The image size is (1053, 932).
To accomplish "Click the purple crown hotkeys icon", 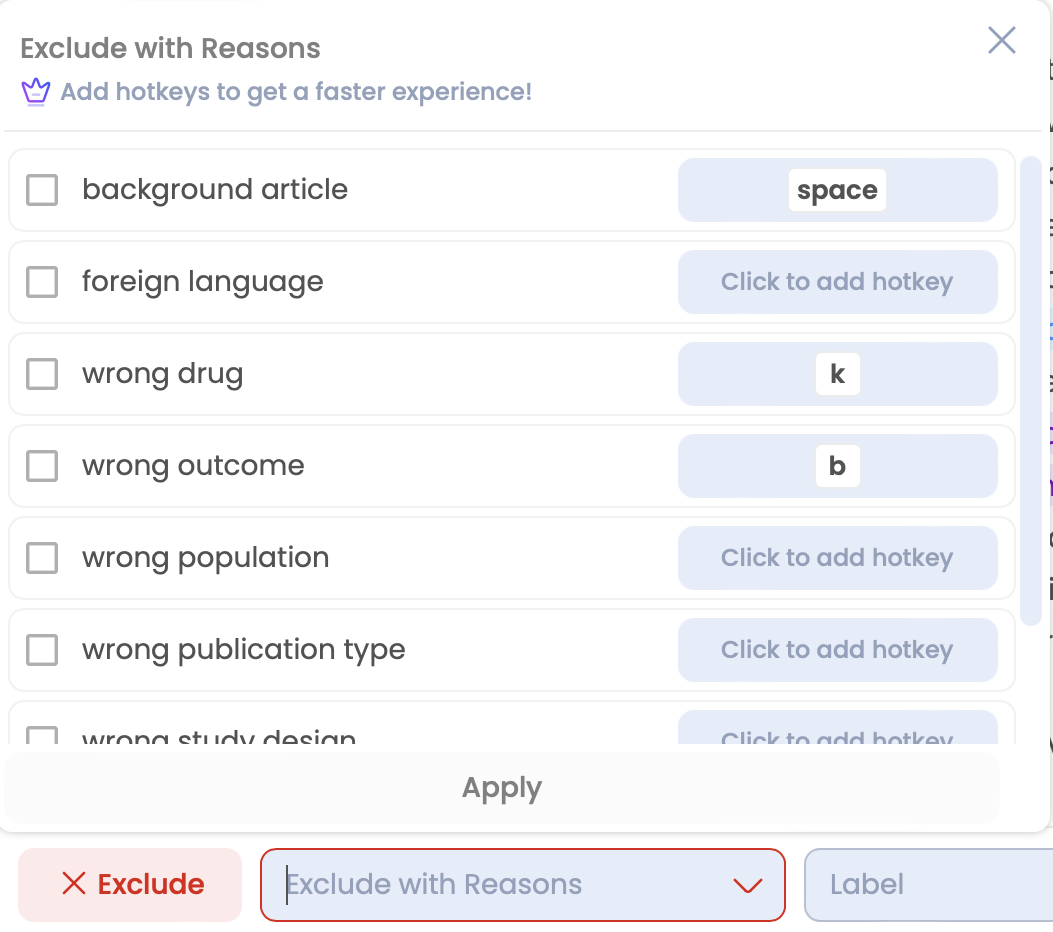I will (x=36, y=92).
